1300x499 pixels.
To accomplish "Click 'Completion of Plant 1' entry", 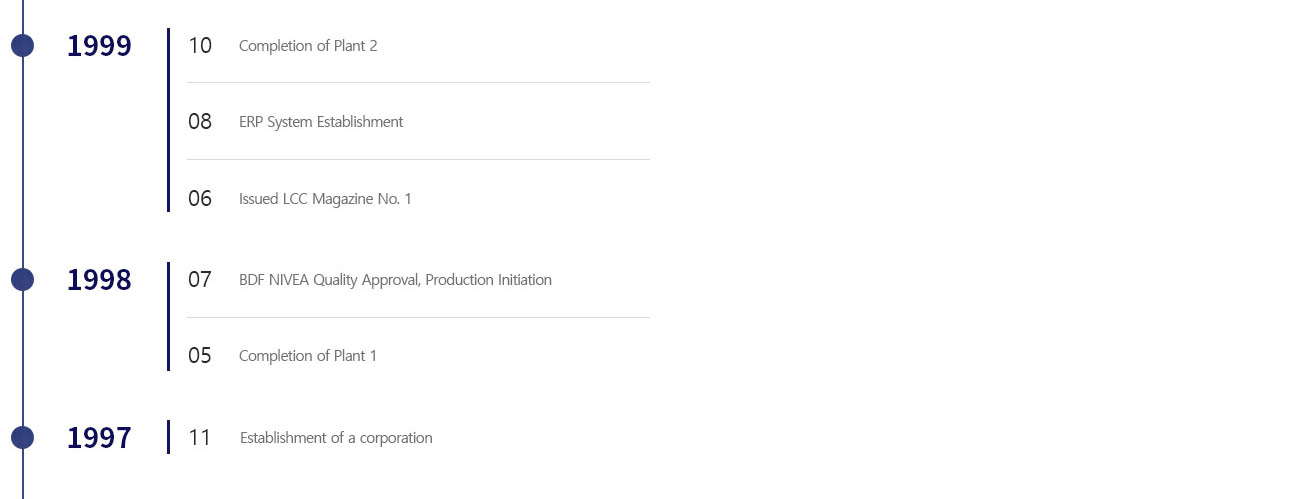I will pos(308,356).
